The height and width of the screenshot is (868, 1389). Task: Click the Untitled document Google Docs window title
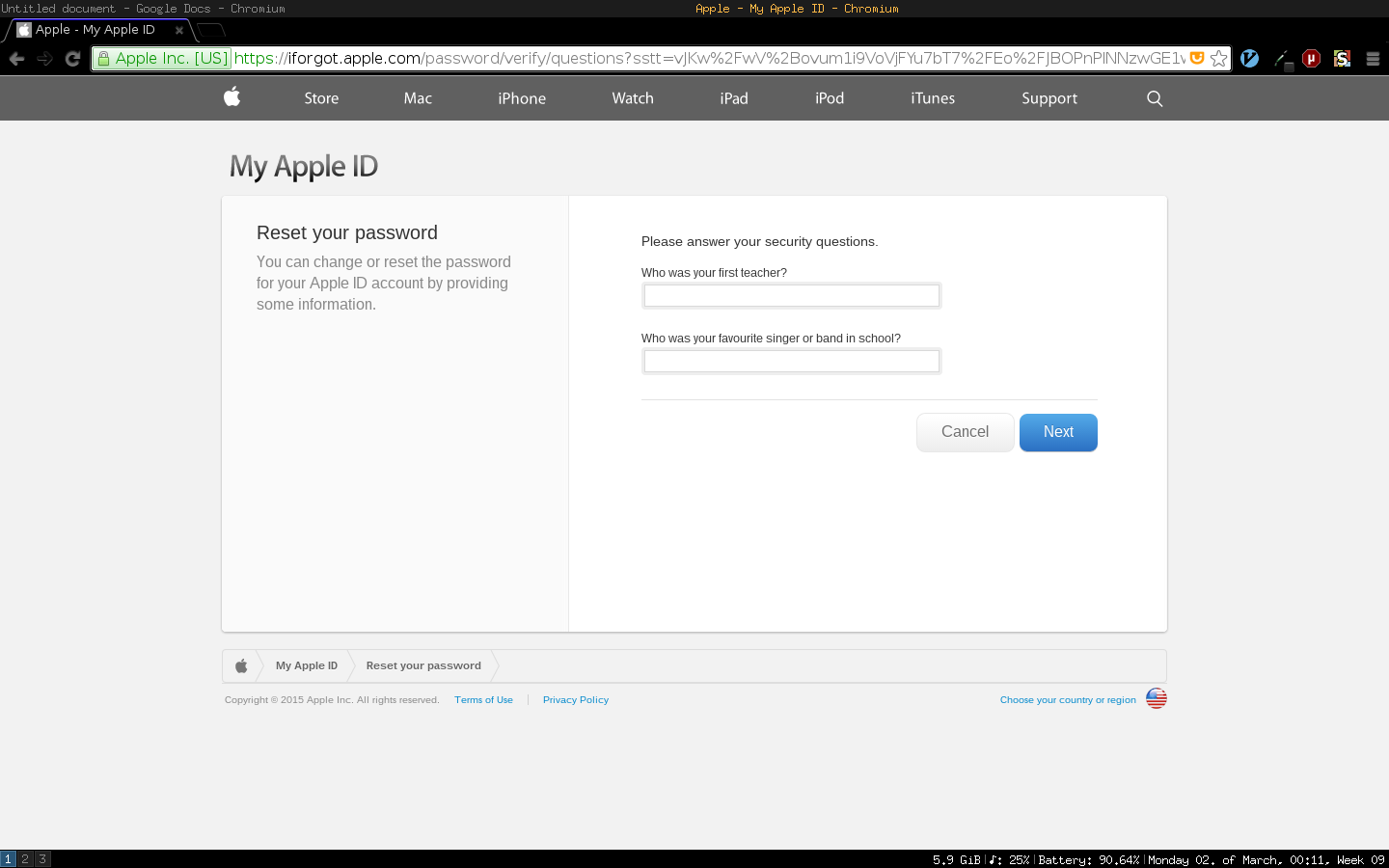coord(143,9)
